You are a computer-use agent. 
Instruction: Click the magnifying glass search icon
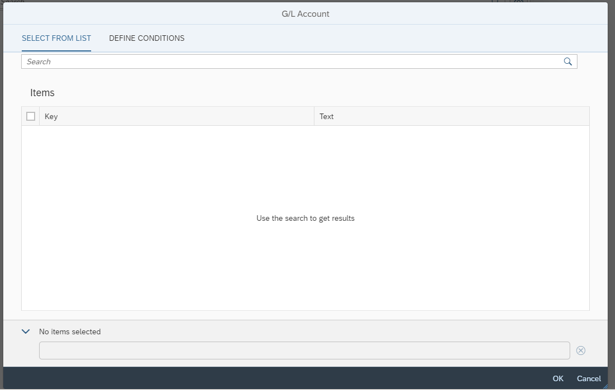click(568, 62)
